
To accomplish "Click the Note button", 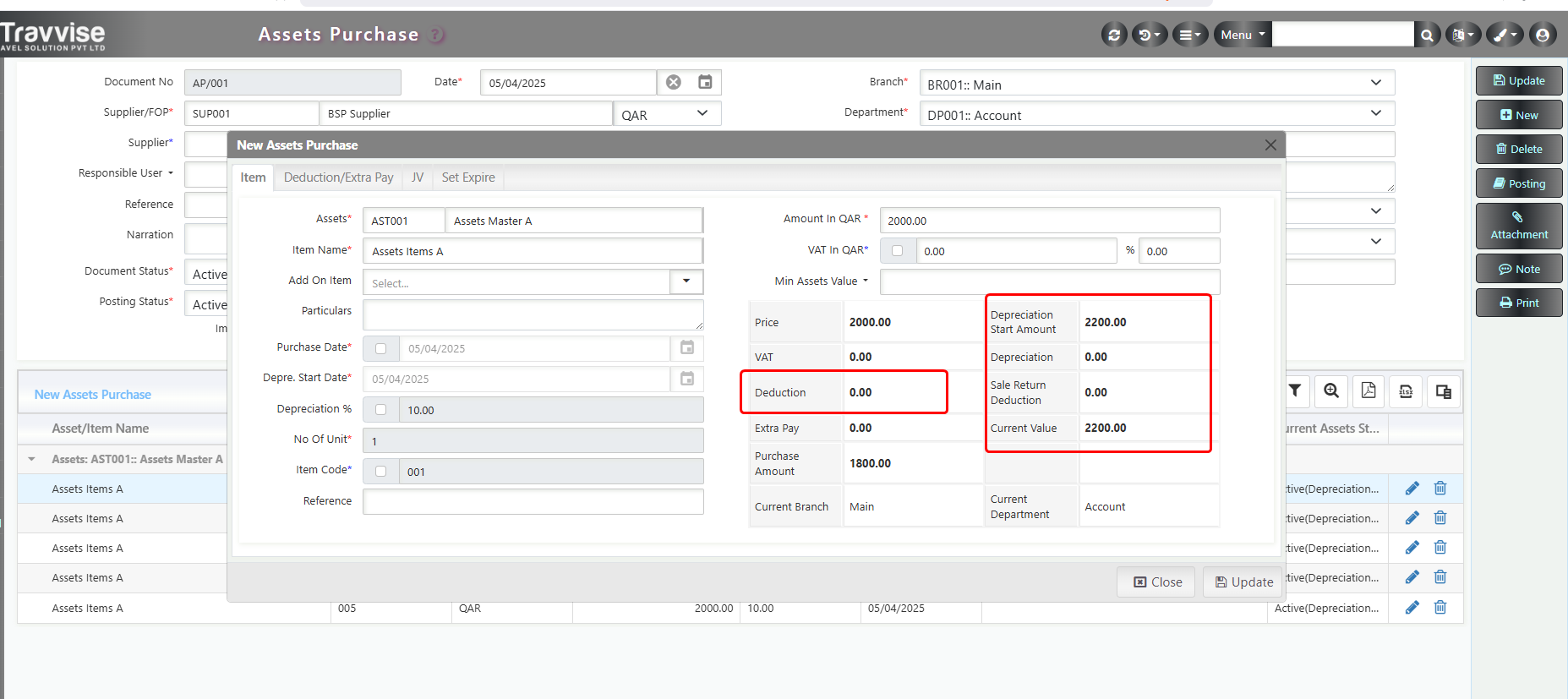I will 1519,269.
